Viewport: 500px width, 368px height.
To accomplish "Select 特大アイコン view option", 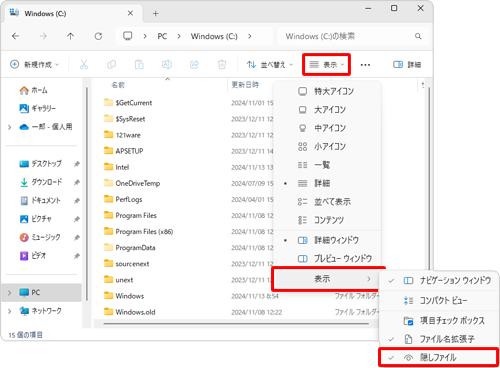I will 327,91.
